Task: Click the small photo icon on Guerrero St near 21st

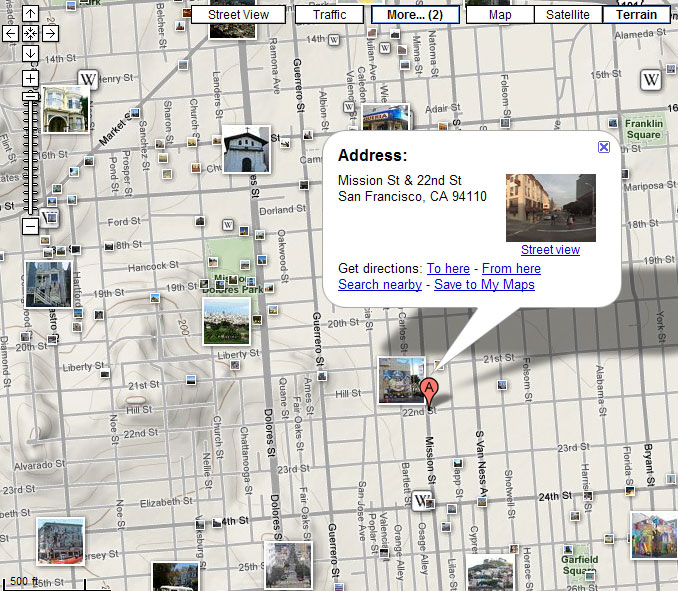Action: 322,376
